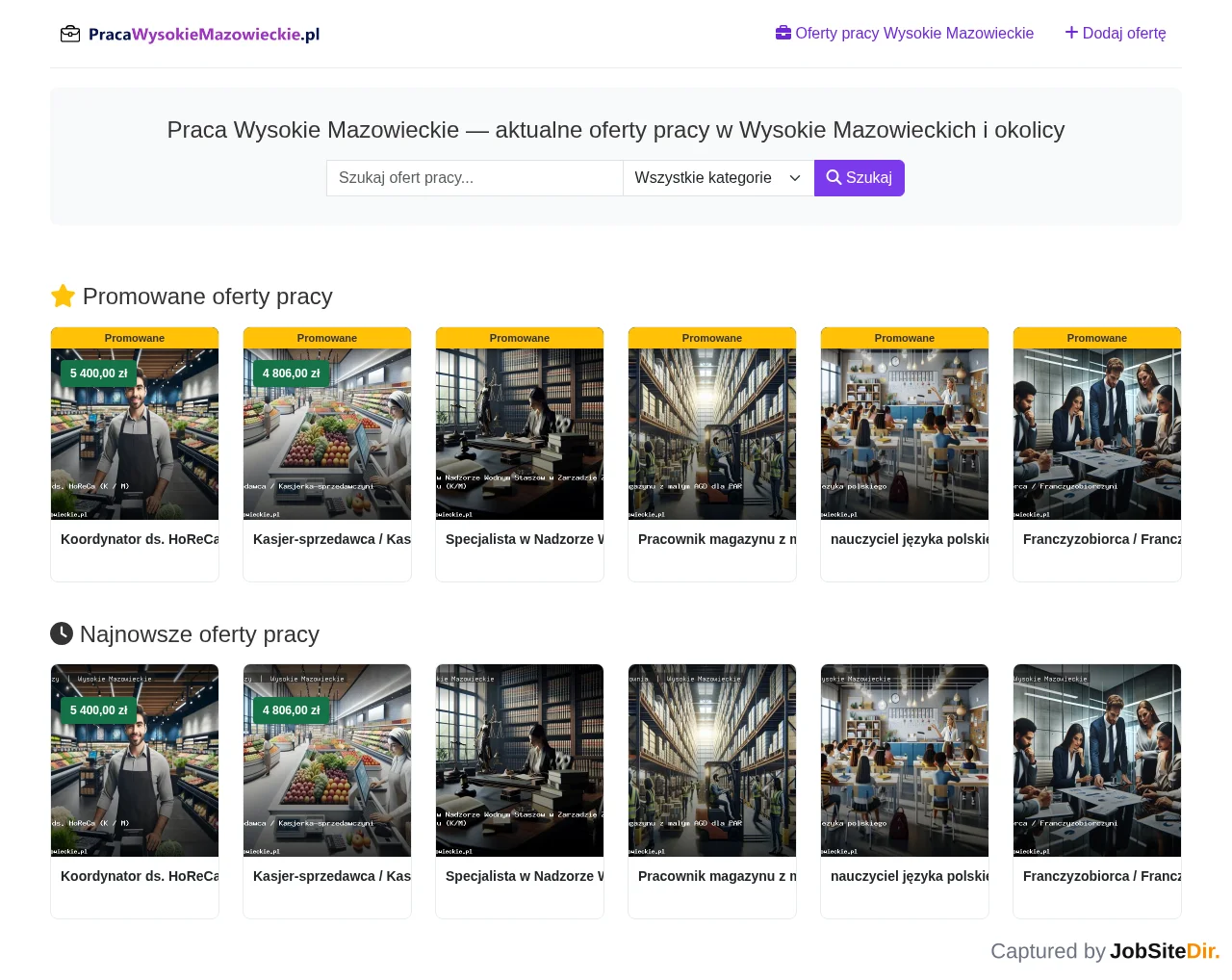Click newest Specjalista w Nadzorze title
The height and width of the screenshot is (980, 1232).
(525, 876)
